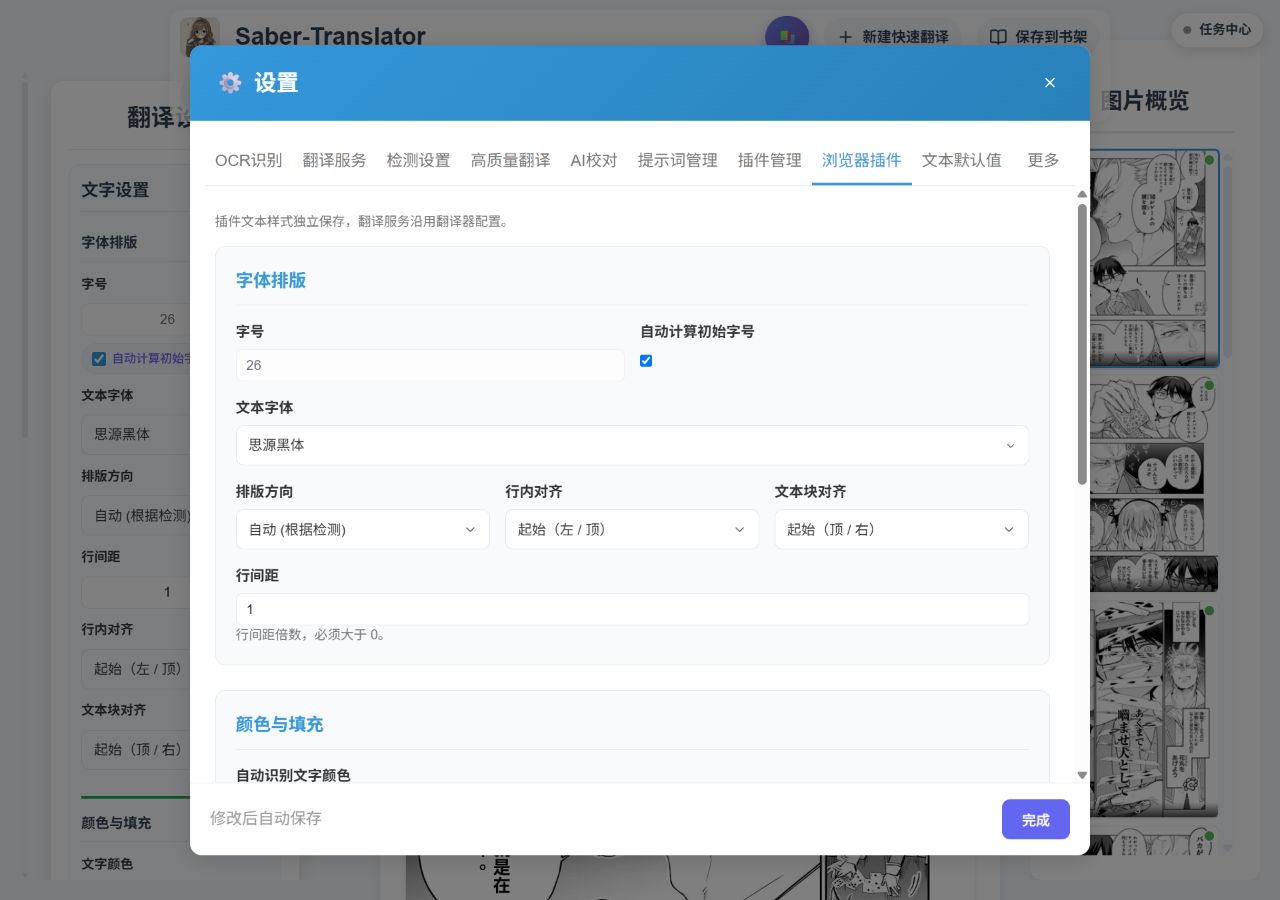Click the Saber-Translator avatar logo

200,37
